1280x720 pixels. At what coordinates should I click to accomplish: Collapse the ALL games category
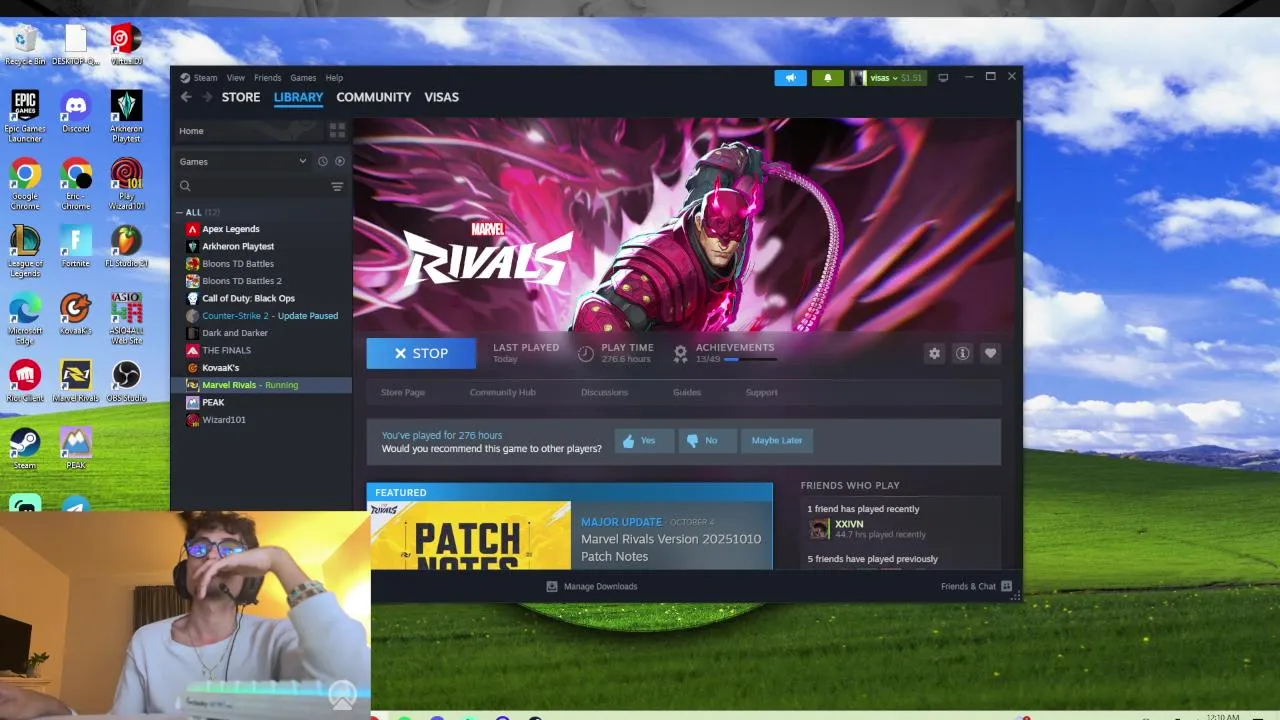tap(180, 212)
